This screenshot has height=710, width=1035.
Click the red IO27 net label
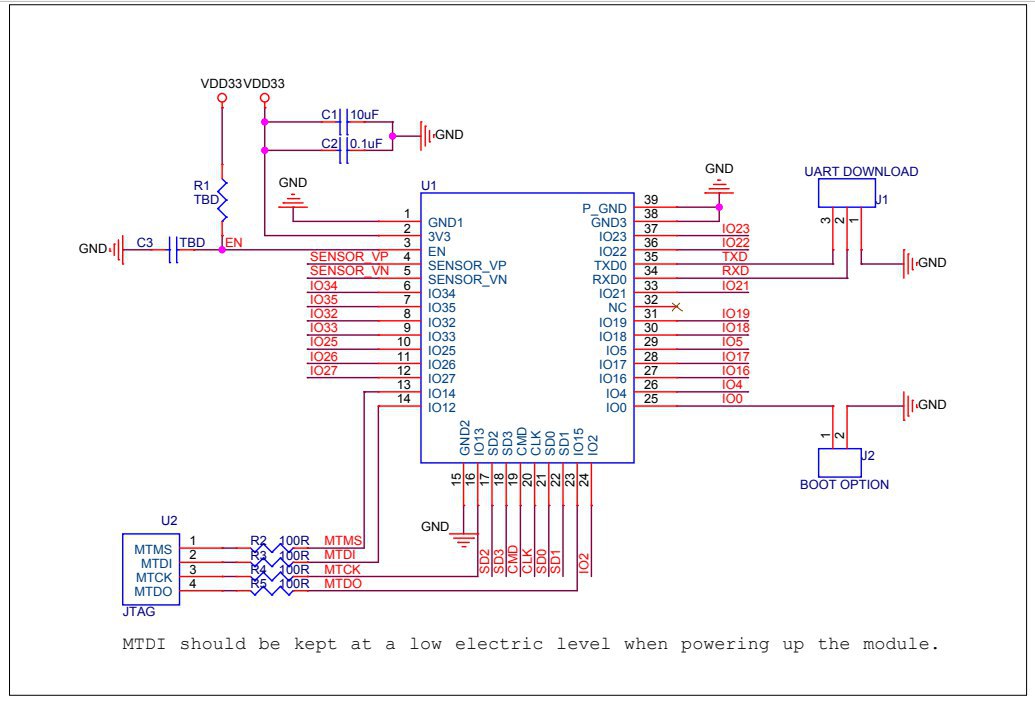pos(323,371)
